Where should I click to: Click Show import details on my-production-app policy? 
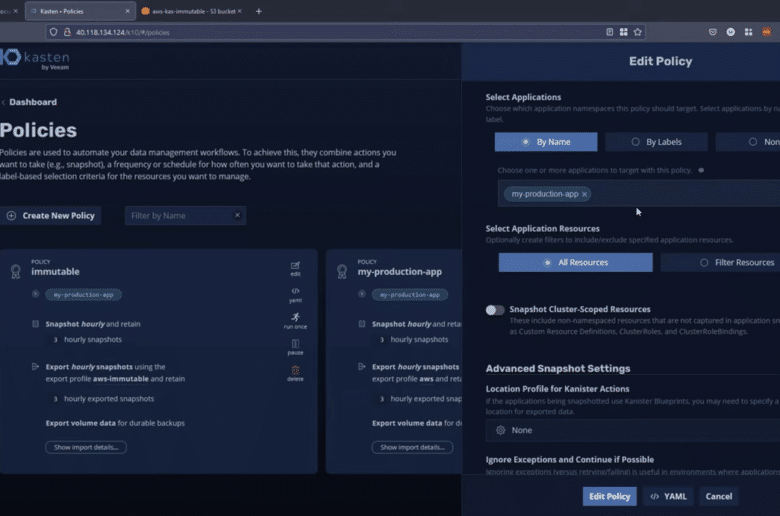(x=412, y=447)
